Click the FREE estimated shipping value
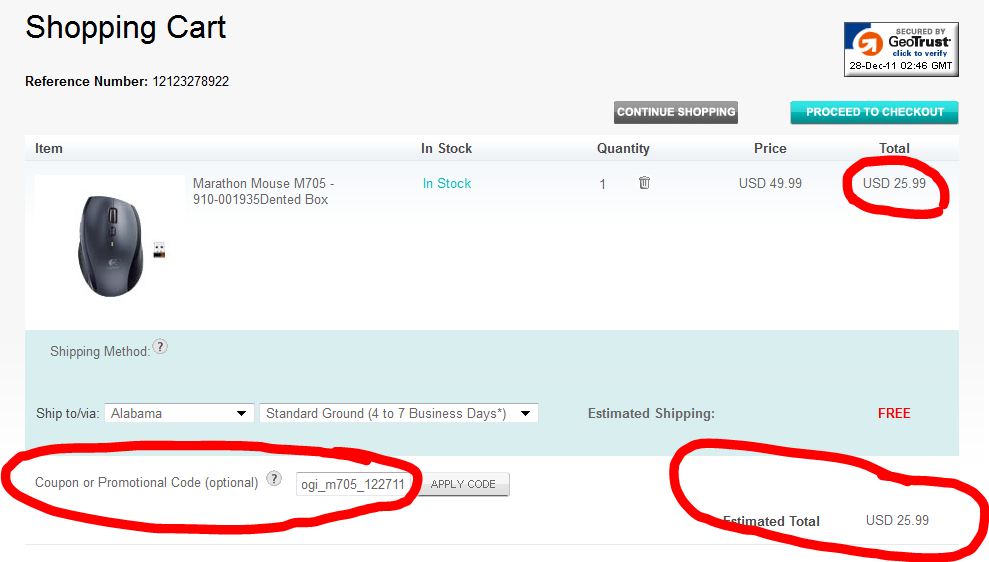Screen dimensions: 989x562 tap(894, 414)
